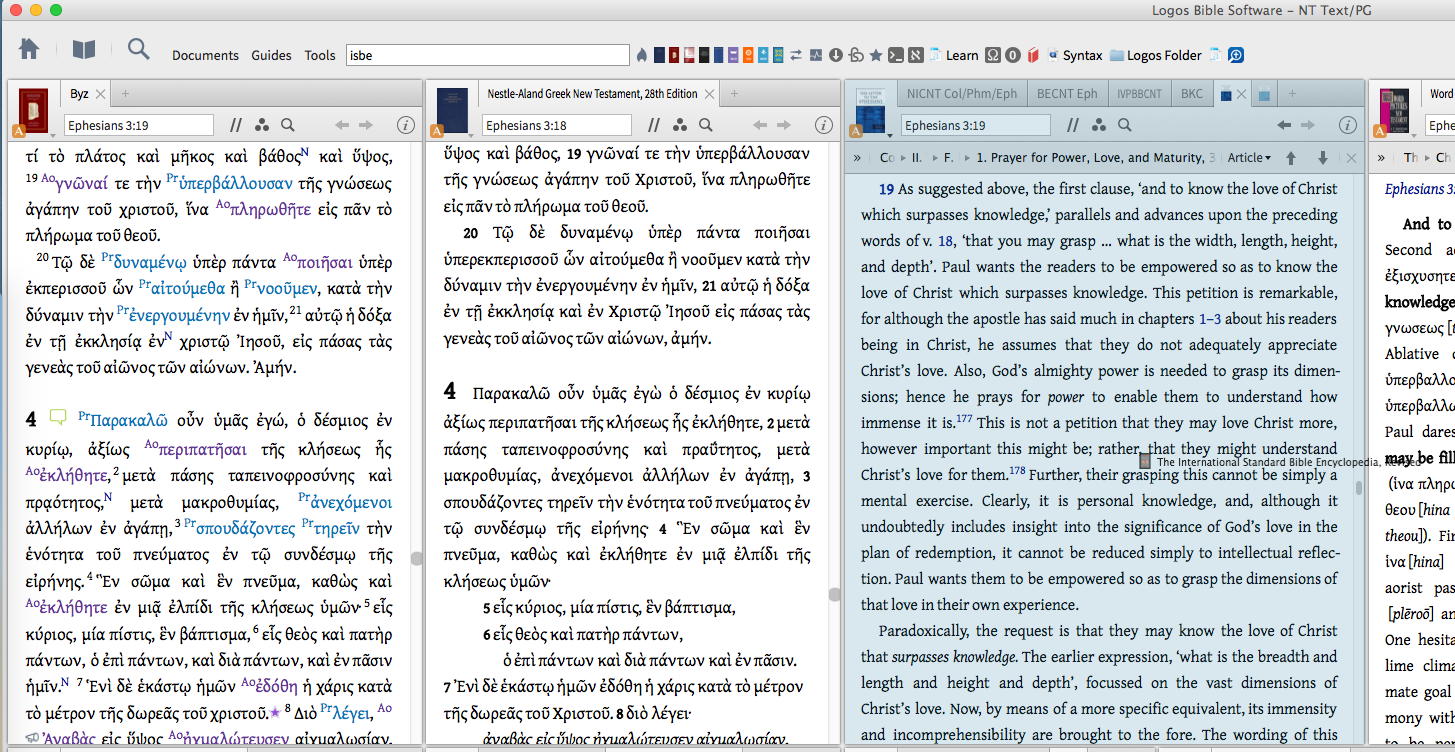This screenshot has height=752, width=1455.
Task: Click the Greek omega shortcut icon
Action: click(x=993, y=55)
